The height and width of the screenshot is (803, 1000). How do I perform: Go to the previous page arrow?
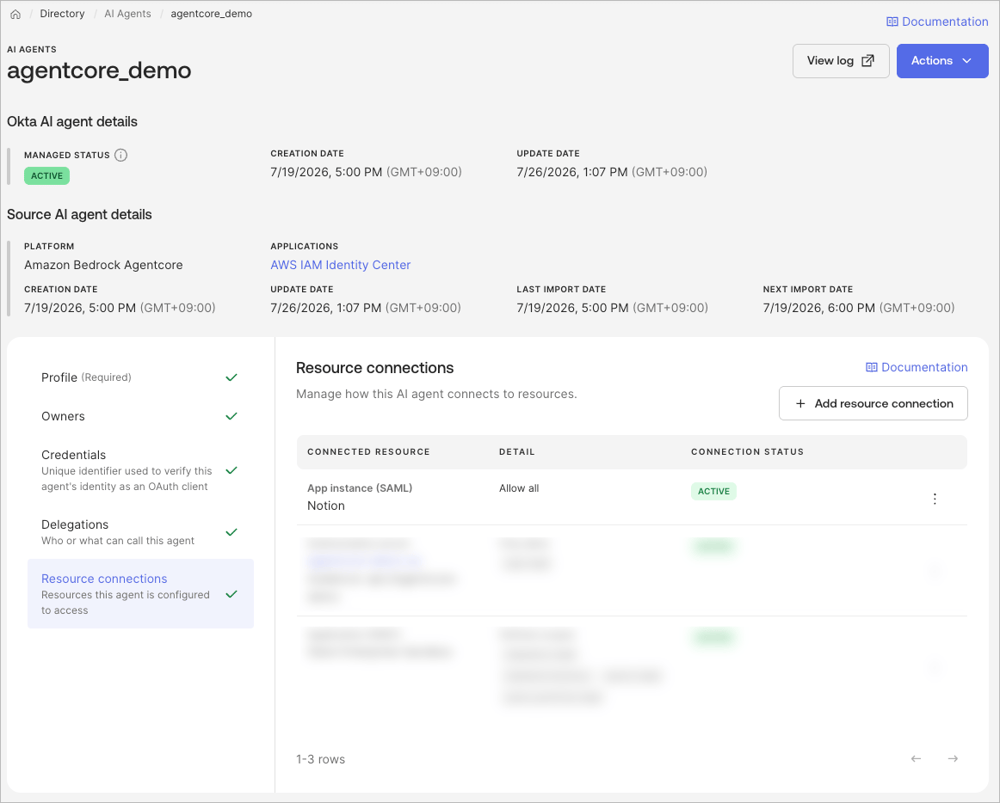916,758
